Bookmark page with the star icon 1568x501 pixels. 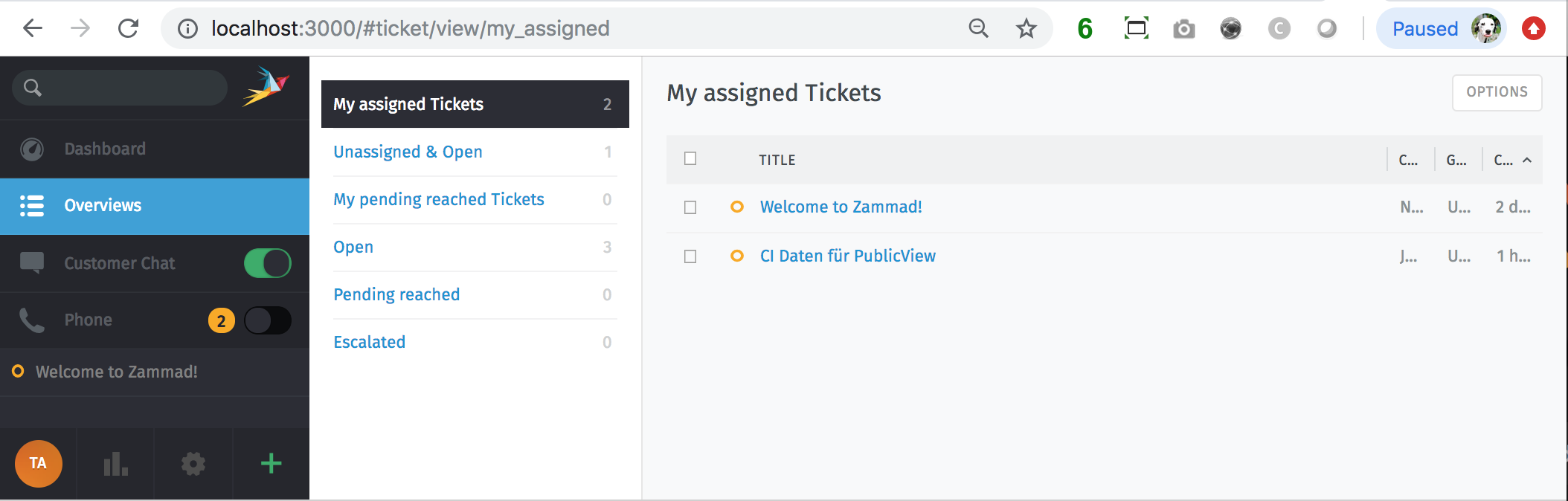click(x=1026, y=29)
